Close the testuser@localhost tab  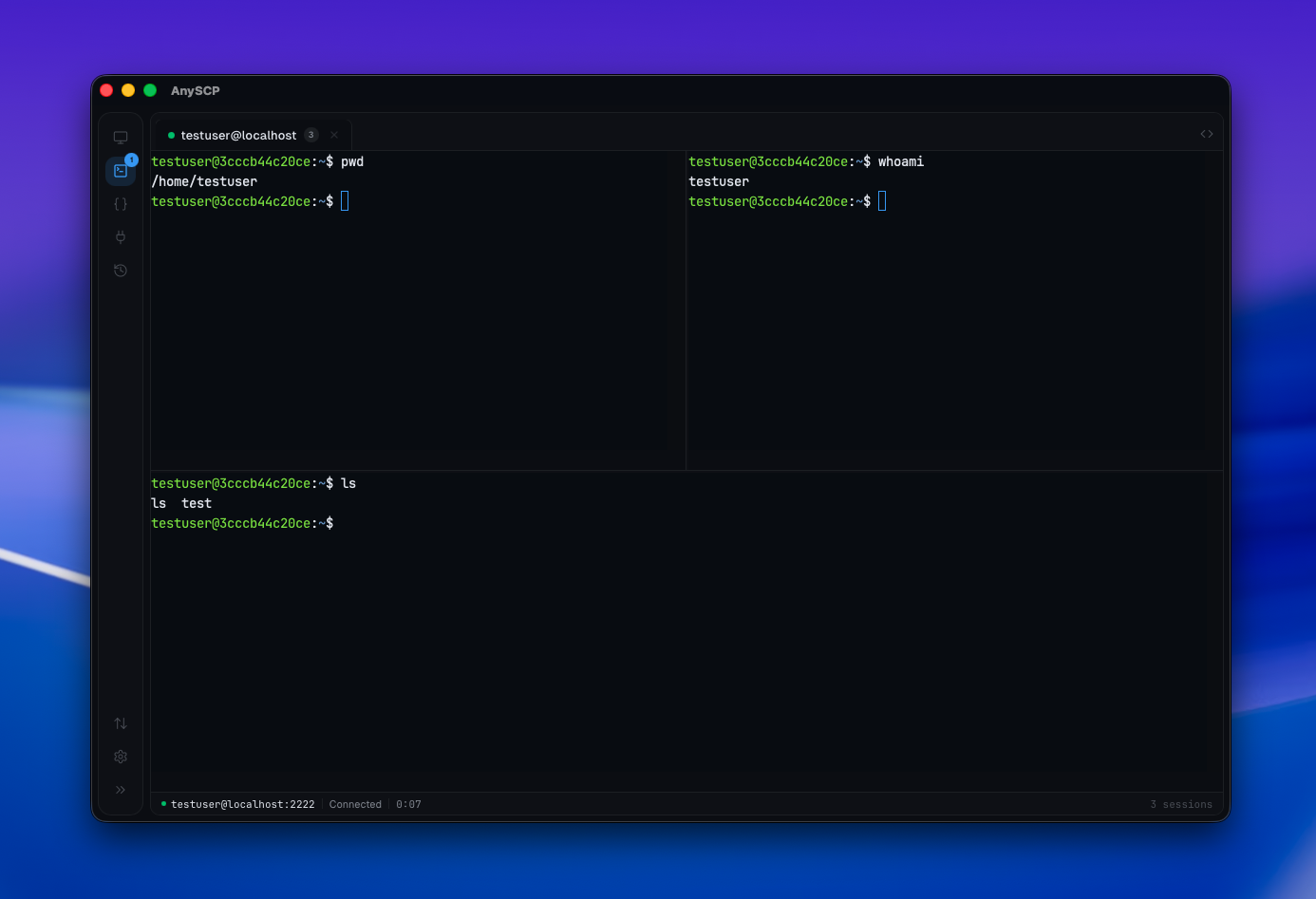(334, 135)
